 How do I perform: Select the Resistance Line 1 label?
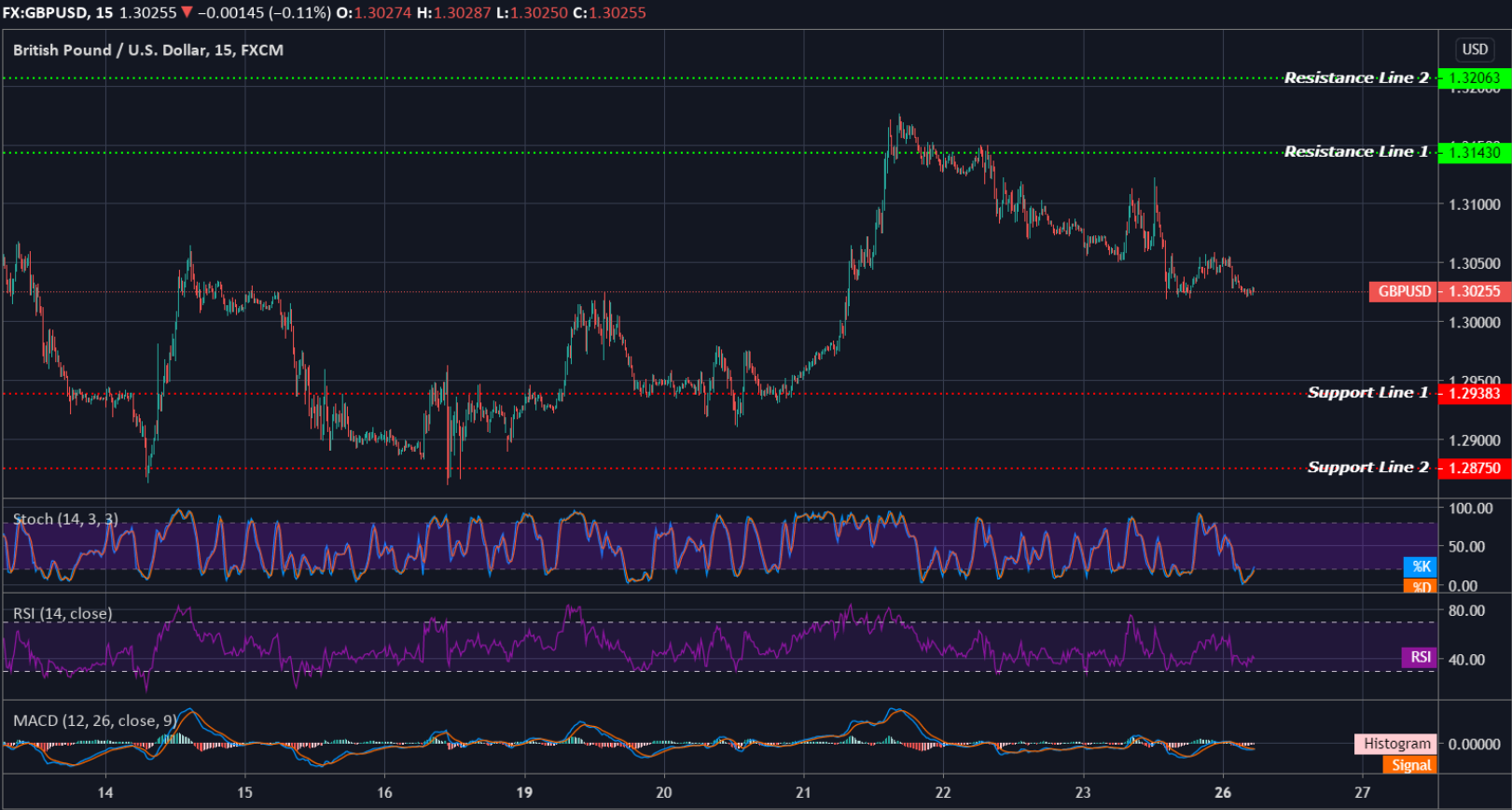[1356, 151]
